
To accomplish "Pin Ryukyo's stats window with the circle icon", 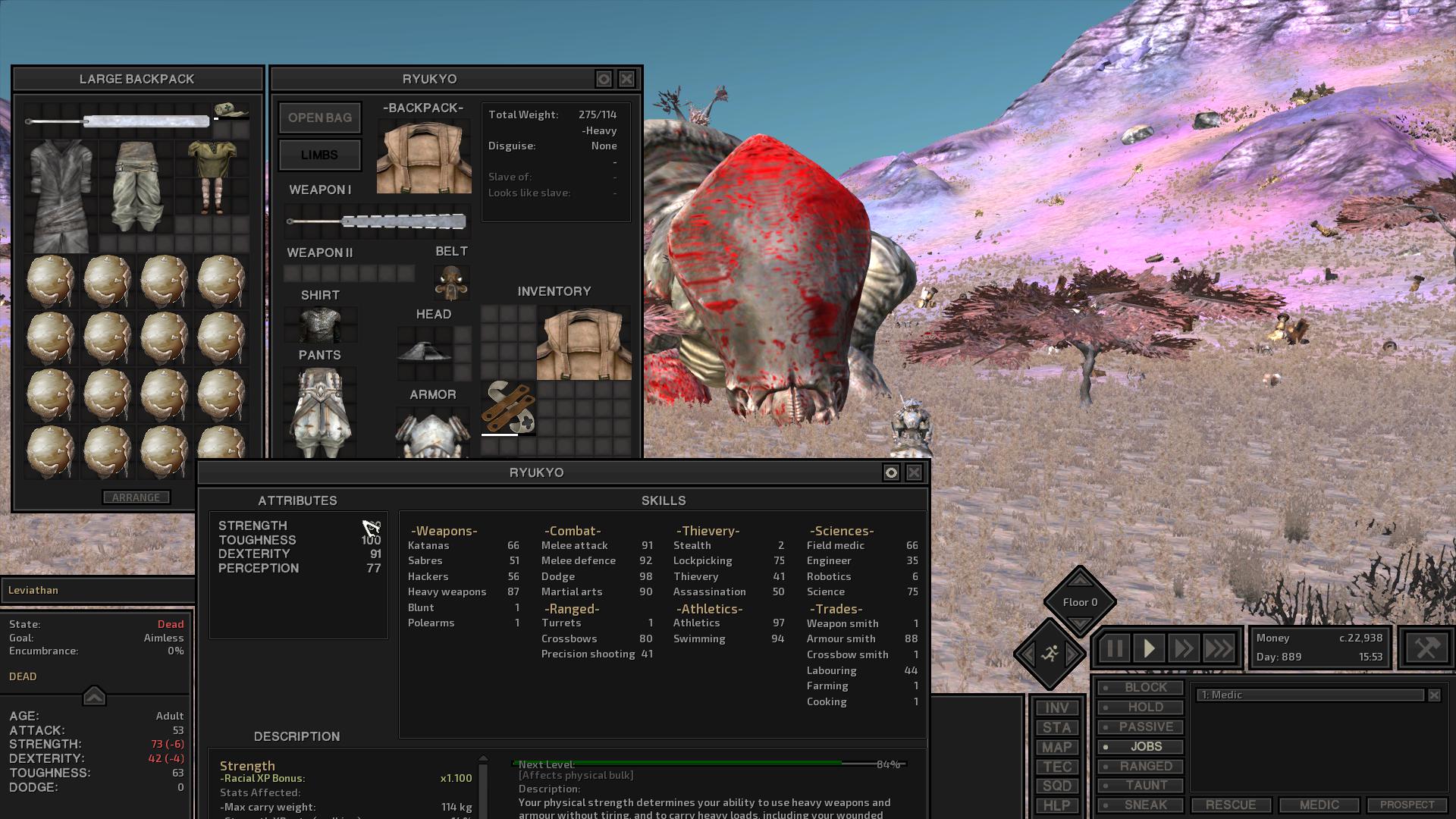I will [x=891, y=472].
